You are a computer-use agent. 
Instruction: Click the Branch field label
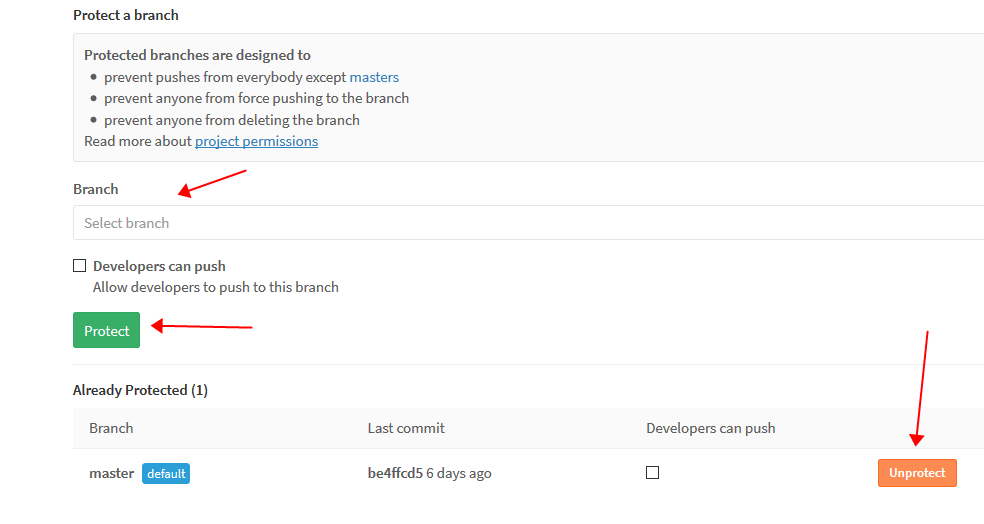point(95,189)
